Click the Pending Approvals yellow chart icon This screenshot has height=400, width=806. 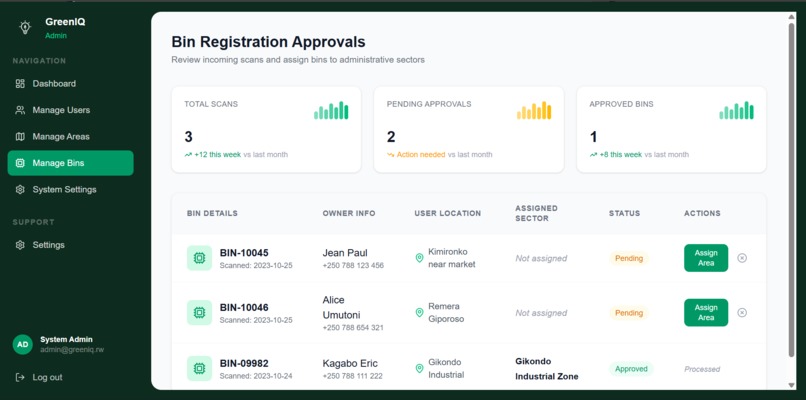[534, 111]
